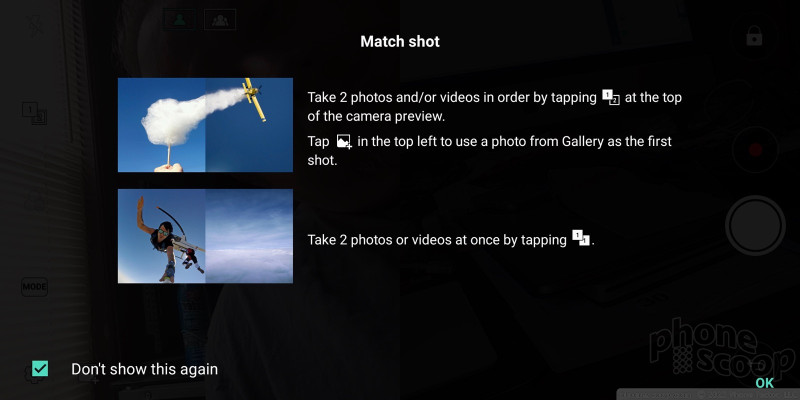This screenshot has width=800, height=400.
Task: Hit the dimmed red record button
Action: click(755, 149)
